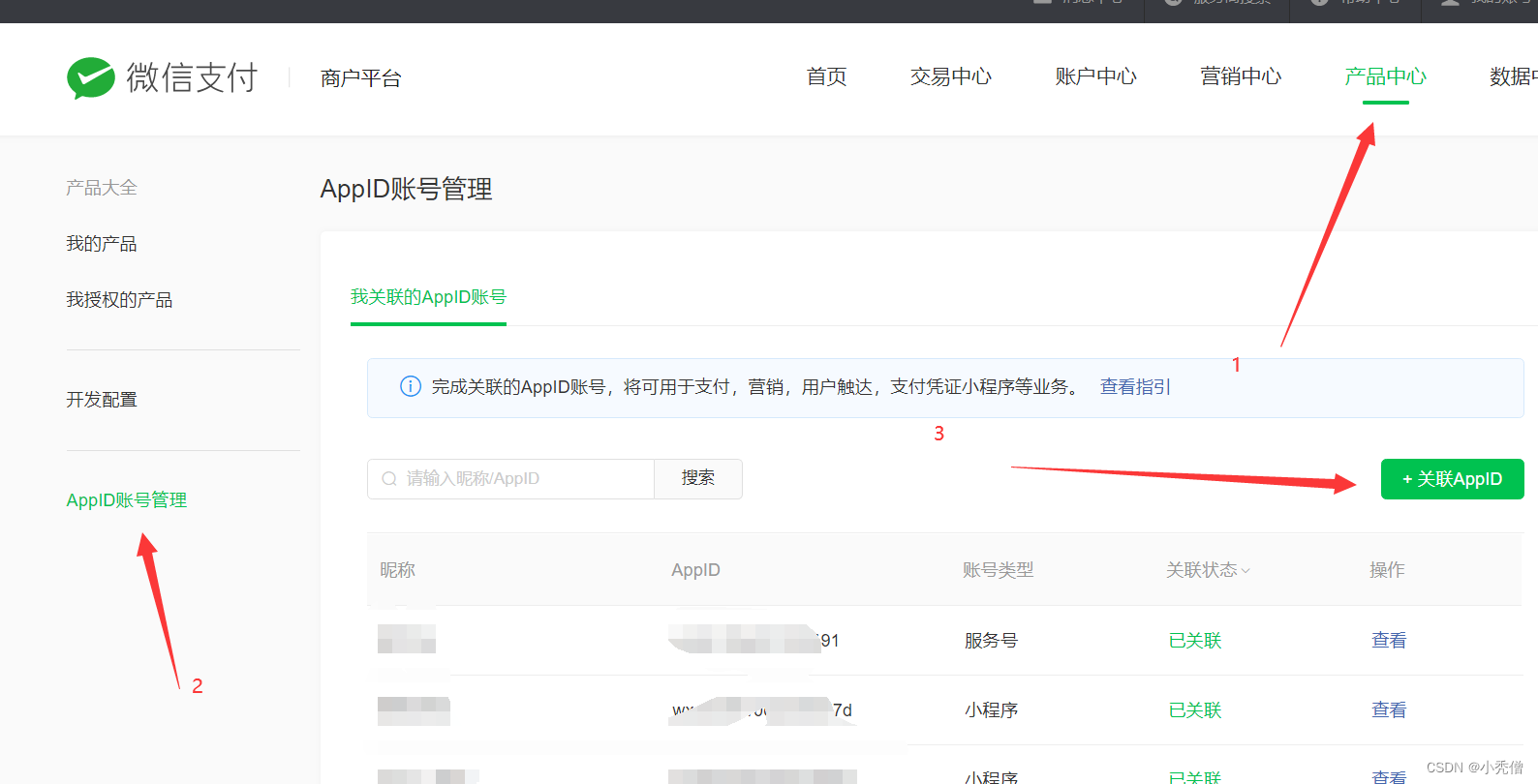
Task: Click the WeChat Pay green logo icon
Action: point(91,77)
